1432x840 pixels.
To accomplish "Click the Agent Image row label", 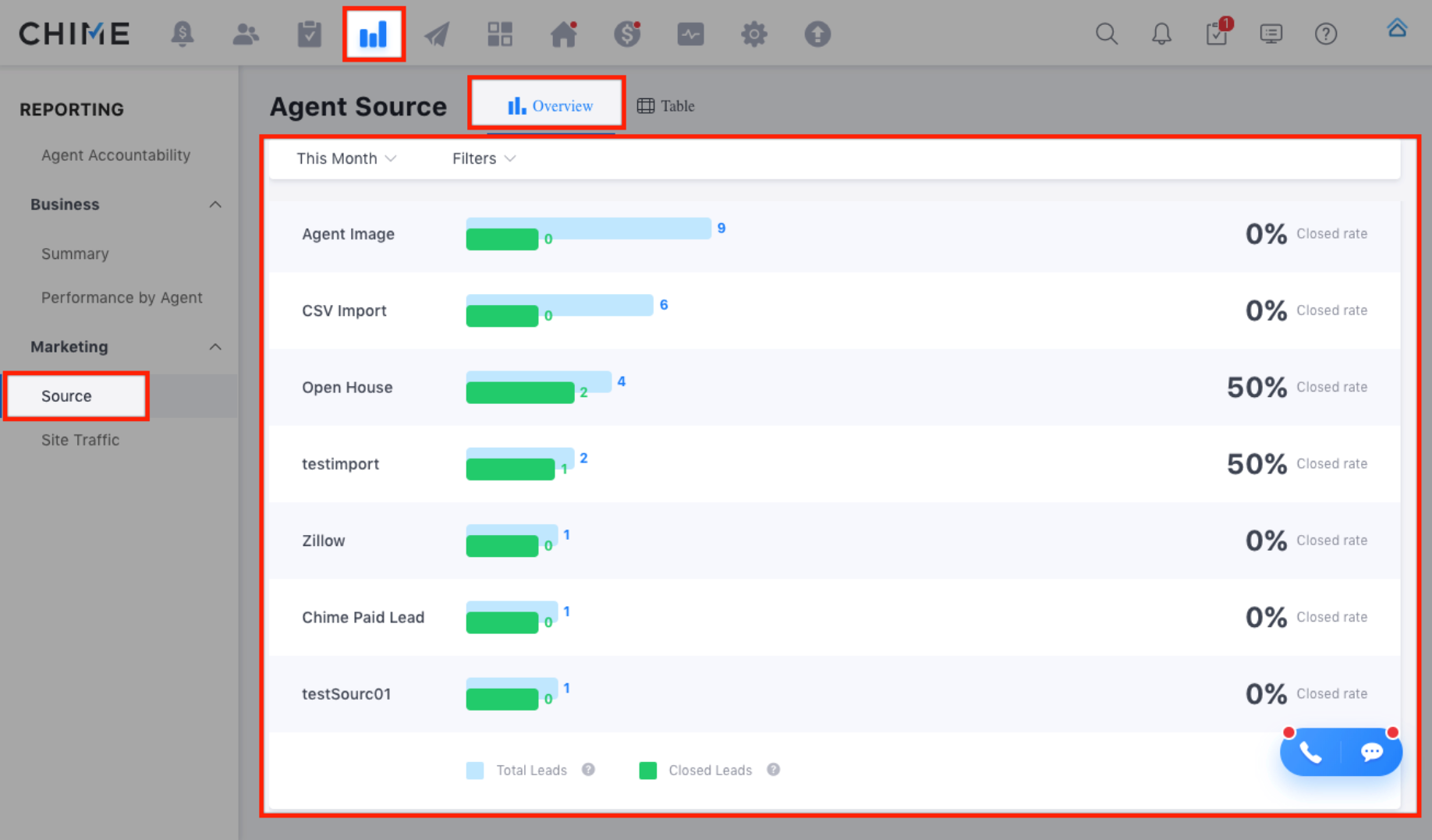I will pyautogui.click(x=348, y=234).
